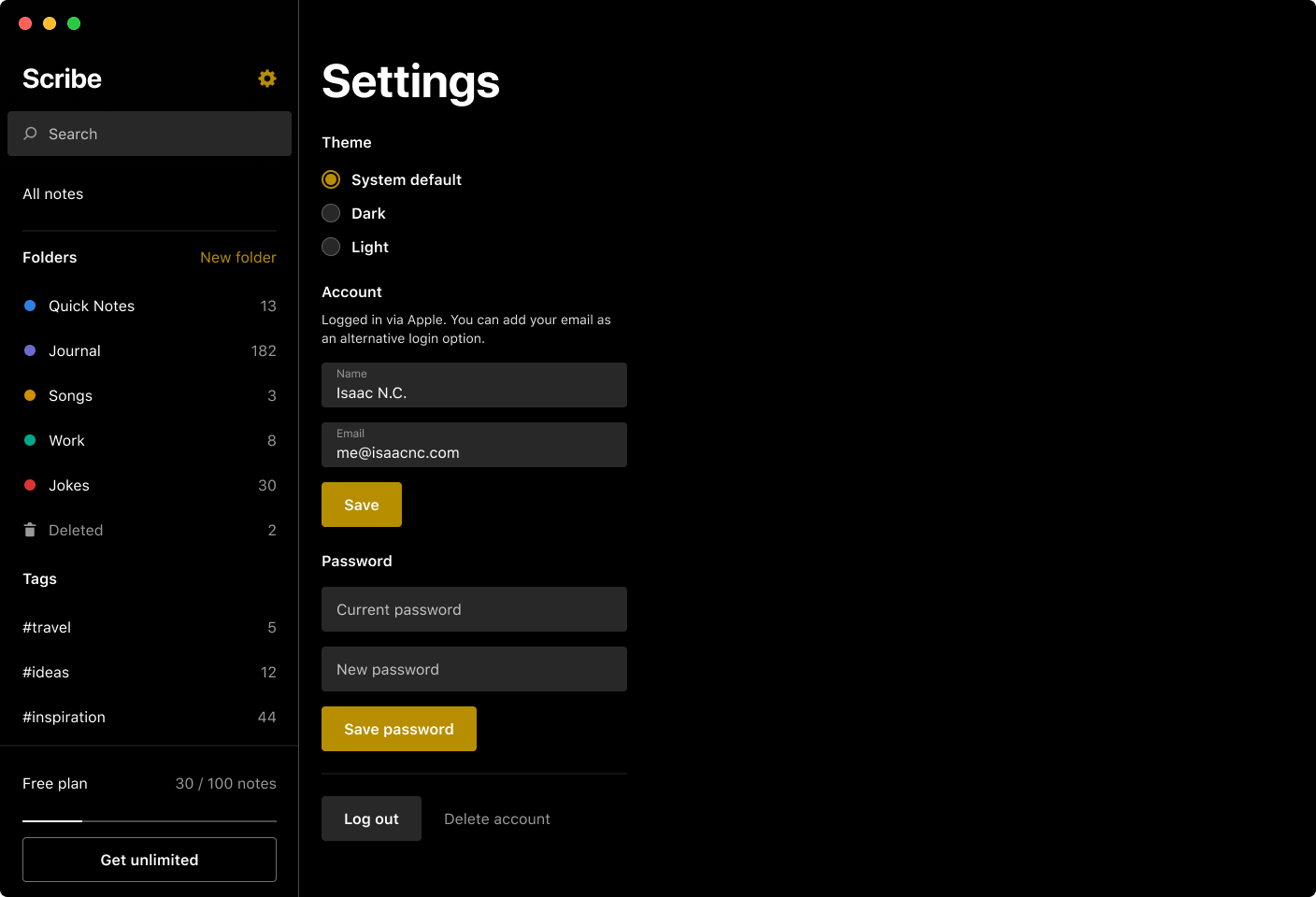Open the Quick Notes folder

(150, 306)
